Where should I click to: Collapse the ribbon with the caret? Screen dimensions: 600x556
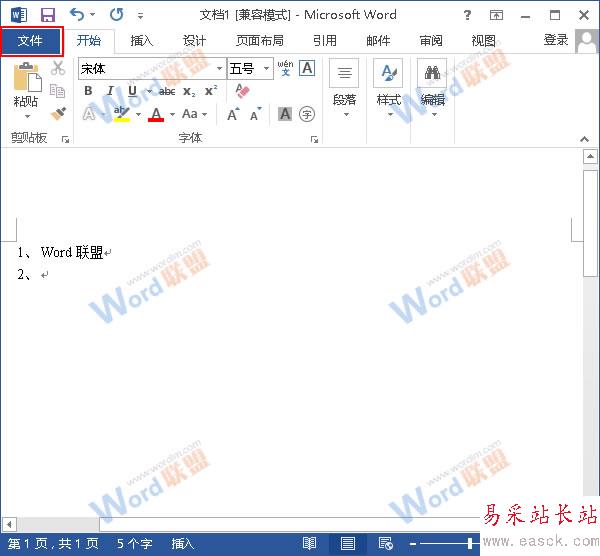[584, 139]
